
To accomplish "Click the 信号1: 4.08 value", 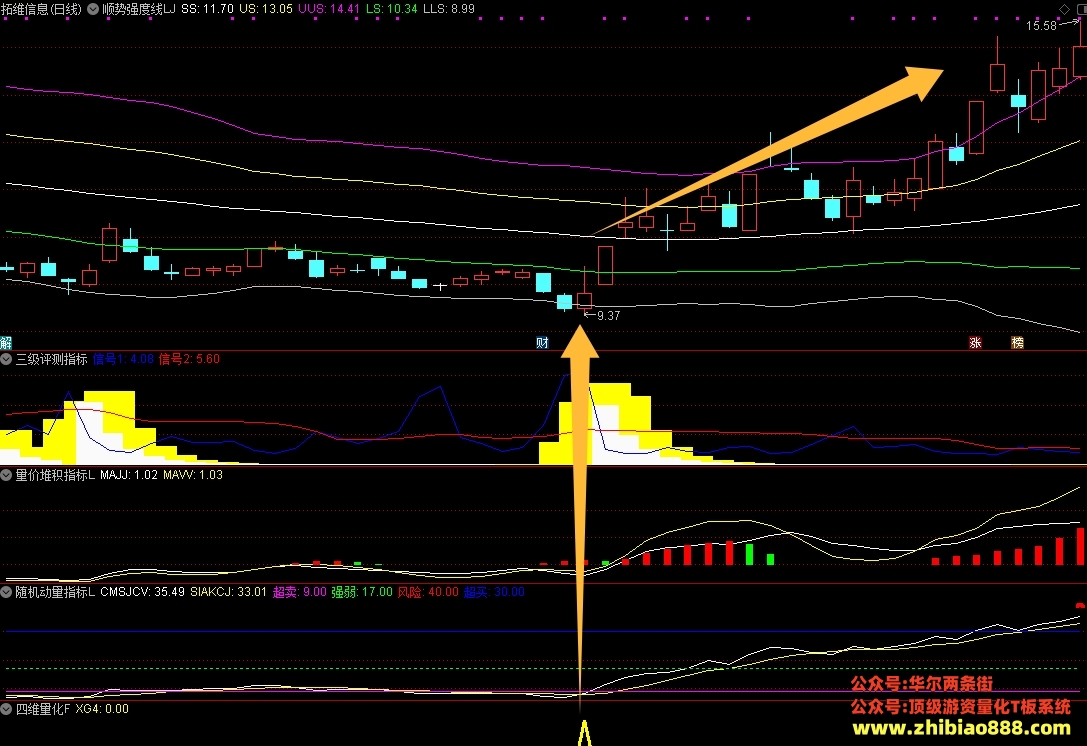I will coord(123,359).
